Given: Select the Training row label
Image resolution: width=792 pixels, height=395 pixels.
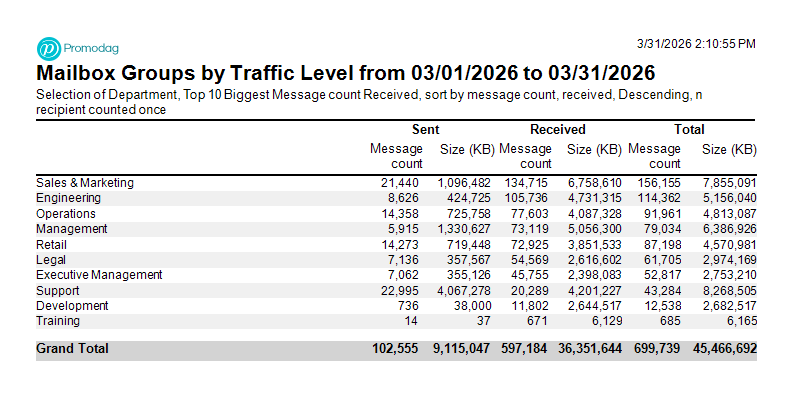Looking at the screenshot, I should tap(58, 321).
